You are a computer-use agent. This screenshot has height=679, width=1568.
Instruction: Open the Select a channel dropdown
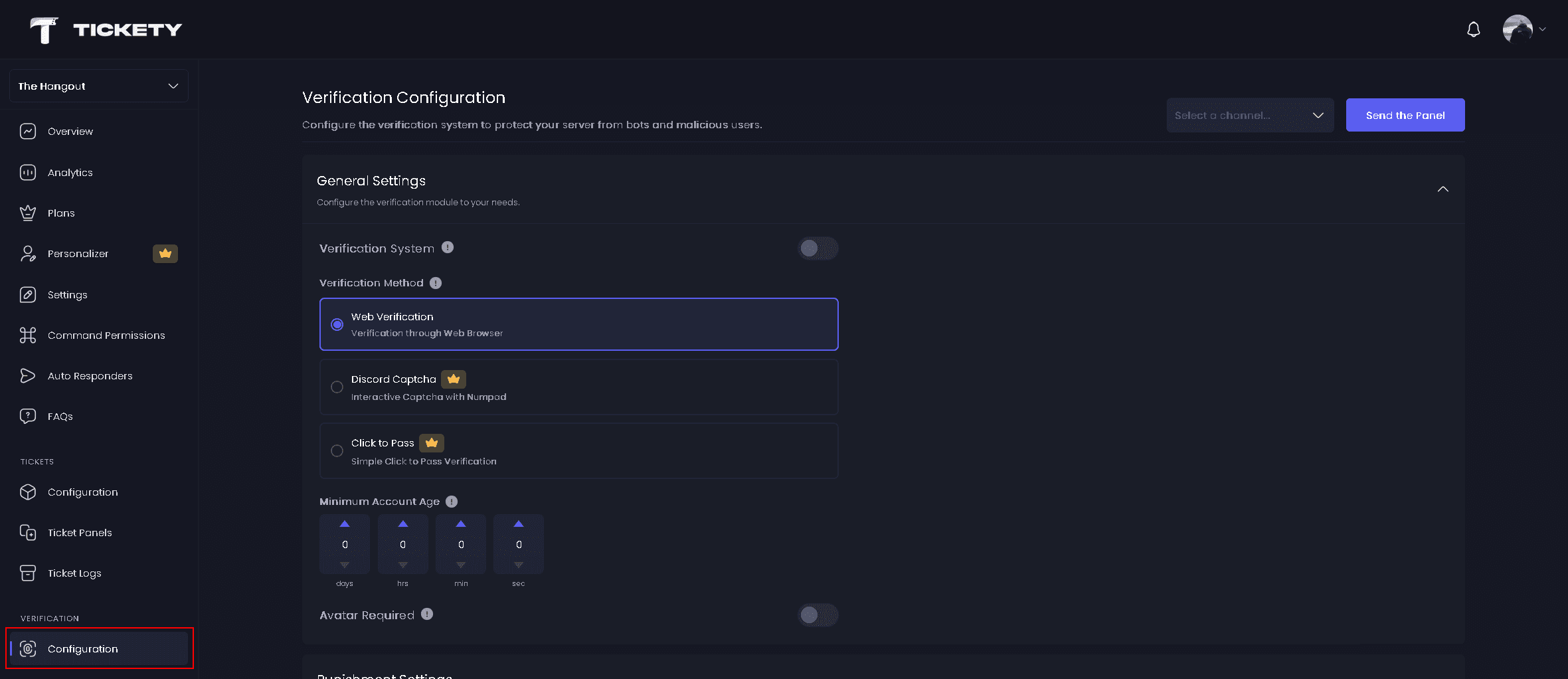[x=1249, y=116]
